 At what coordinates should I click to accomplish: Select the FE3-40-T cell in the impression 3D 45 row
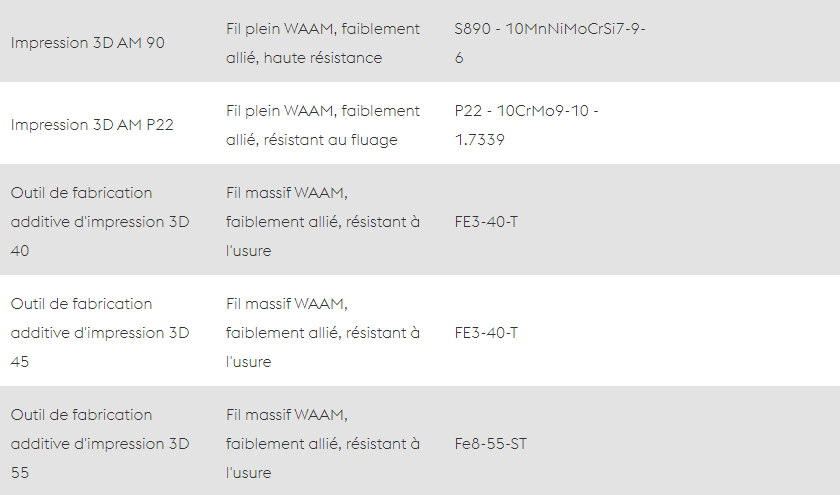pyautogui.click(x=486, y=333)
